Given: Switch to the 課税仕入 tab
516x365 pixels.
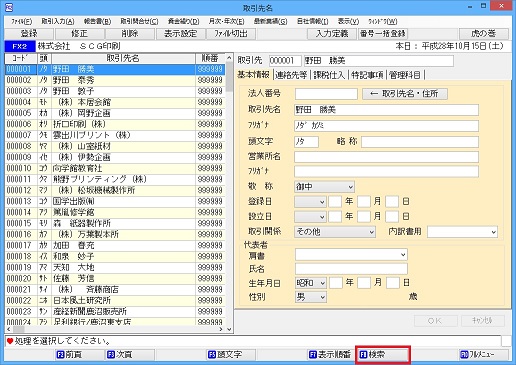Looking at the screenshot, I should (329, 75).
